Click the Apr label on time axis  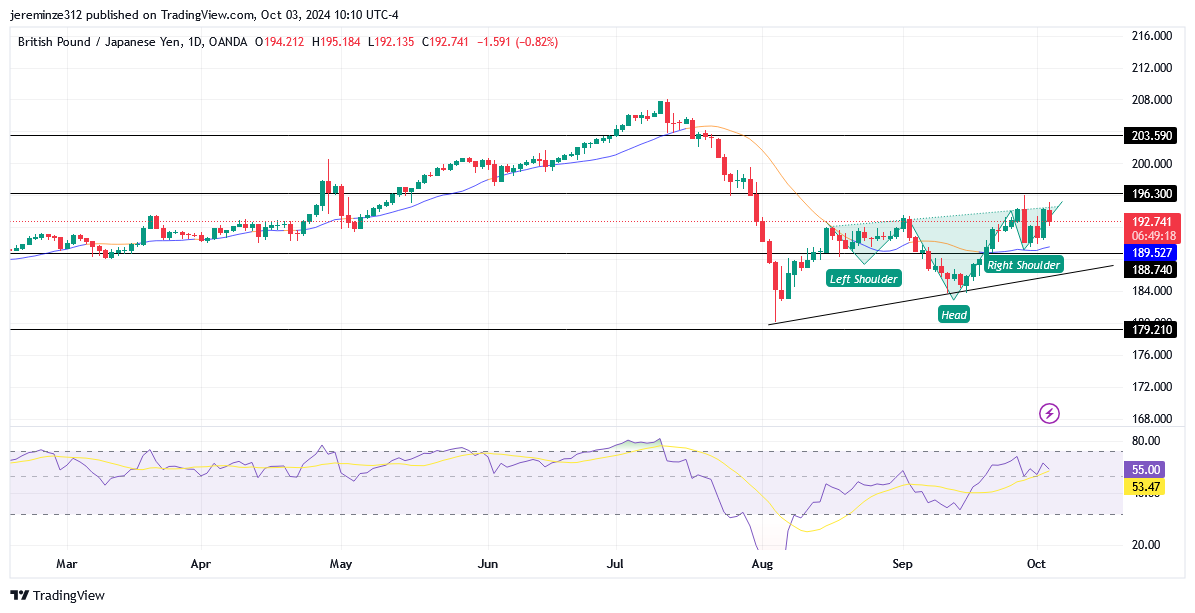200,564
